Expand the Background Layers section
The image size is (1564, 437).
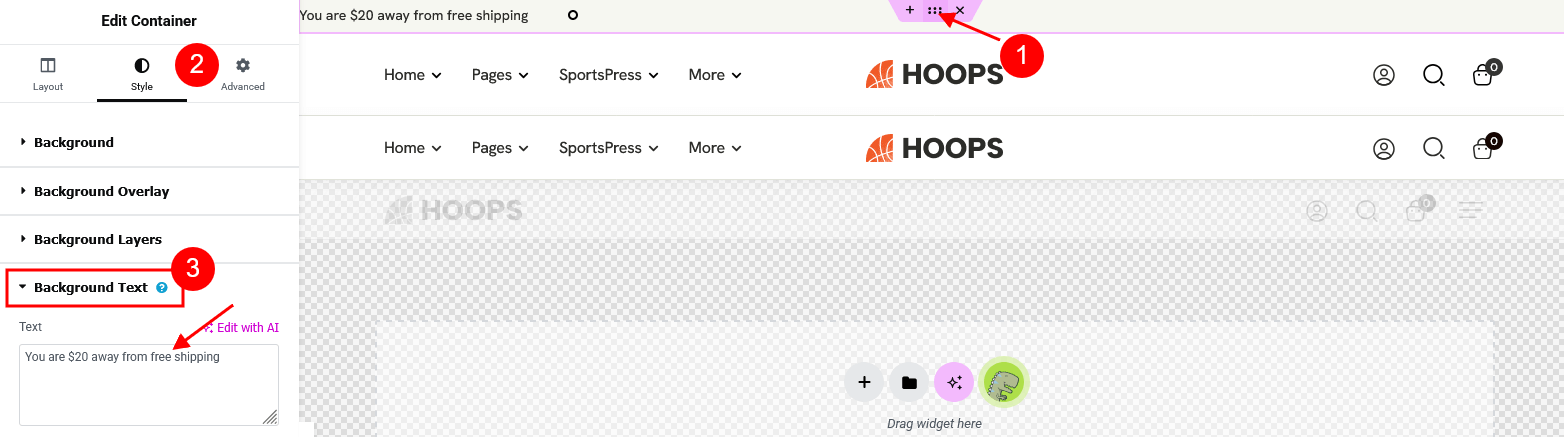pyautogui.click(x=97, y=240)
